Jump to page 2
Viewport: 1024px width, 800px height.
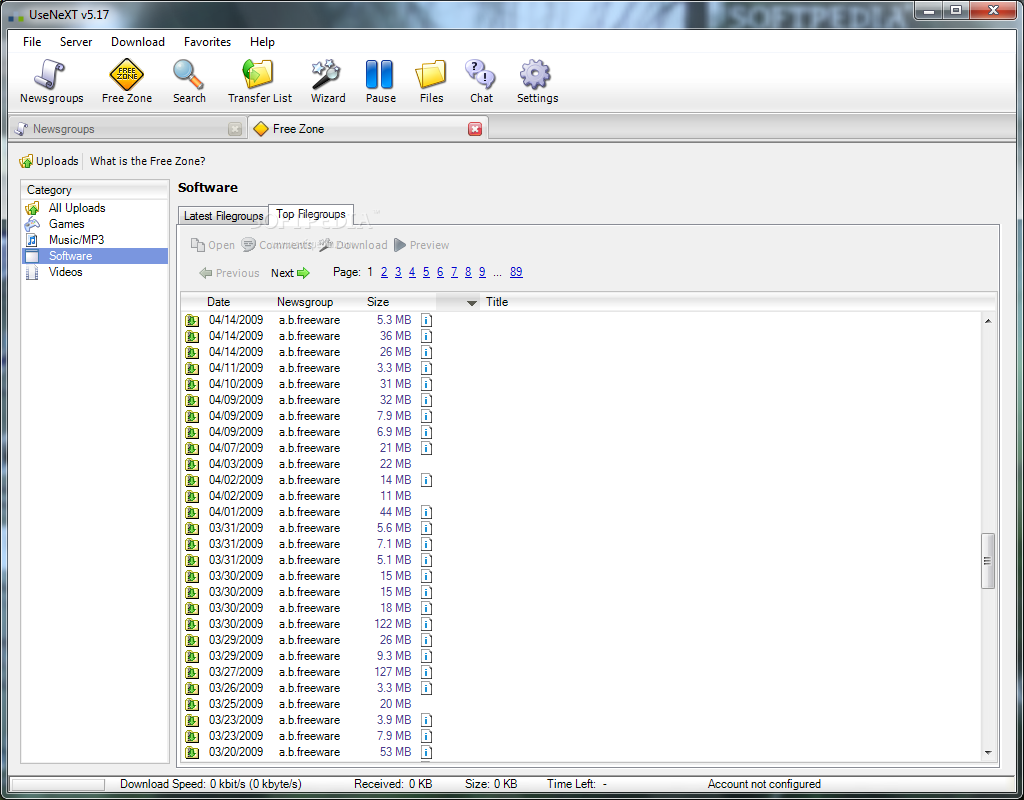(x=384, y=272)
